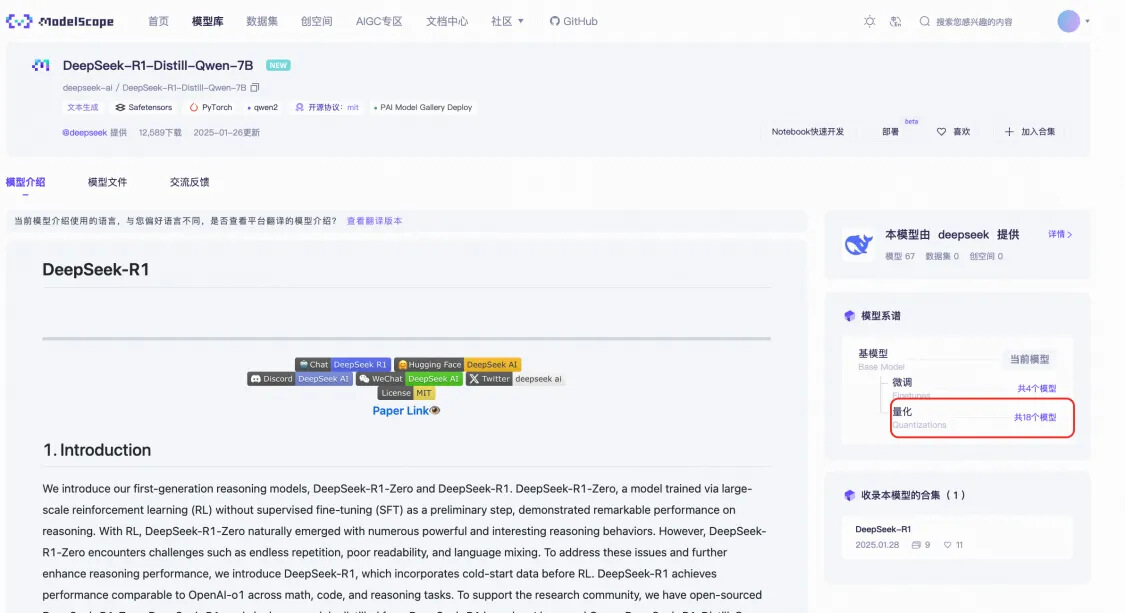Click 查看翻译版本 link

coord(375,221)
